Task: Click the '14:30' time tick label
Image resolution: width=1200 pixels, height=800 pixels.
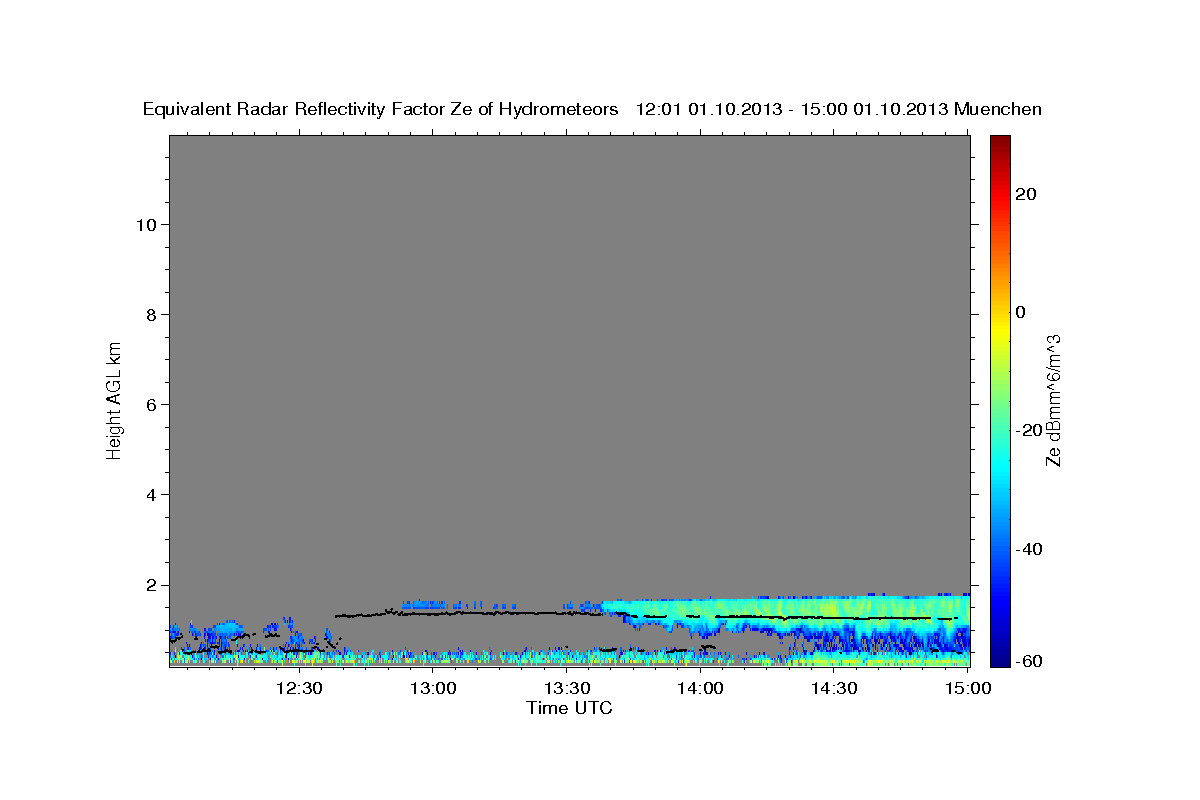Action: (834, 688)
